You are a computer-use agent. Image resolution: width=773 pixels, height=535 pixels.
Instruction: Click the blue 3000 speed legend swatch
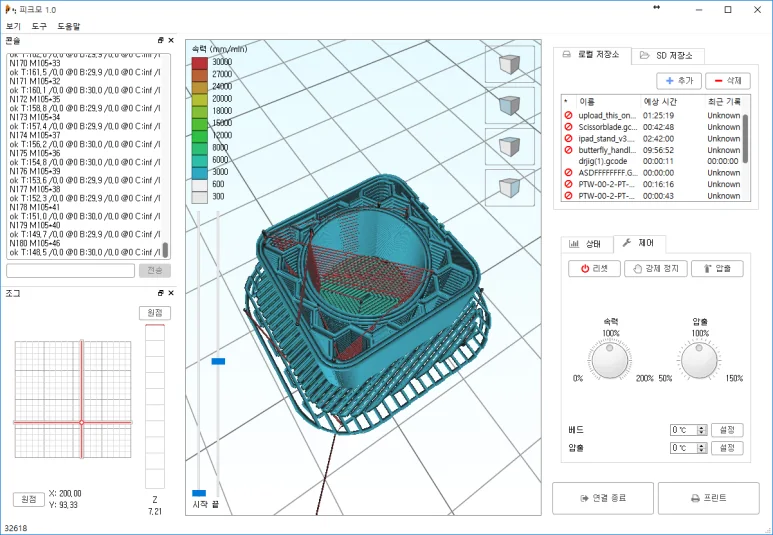click(x=200, y=173)
